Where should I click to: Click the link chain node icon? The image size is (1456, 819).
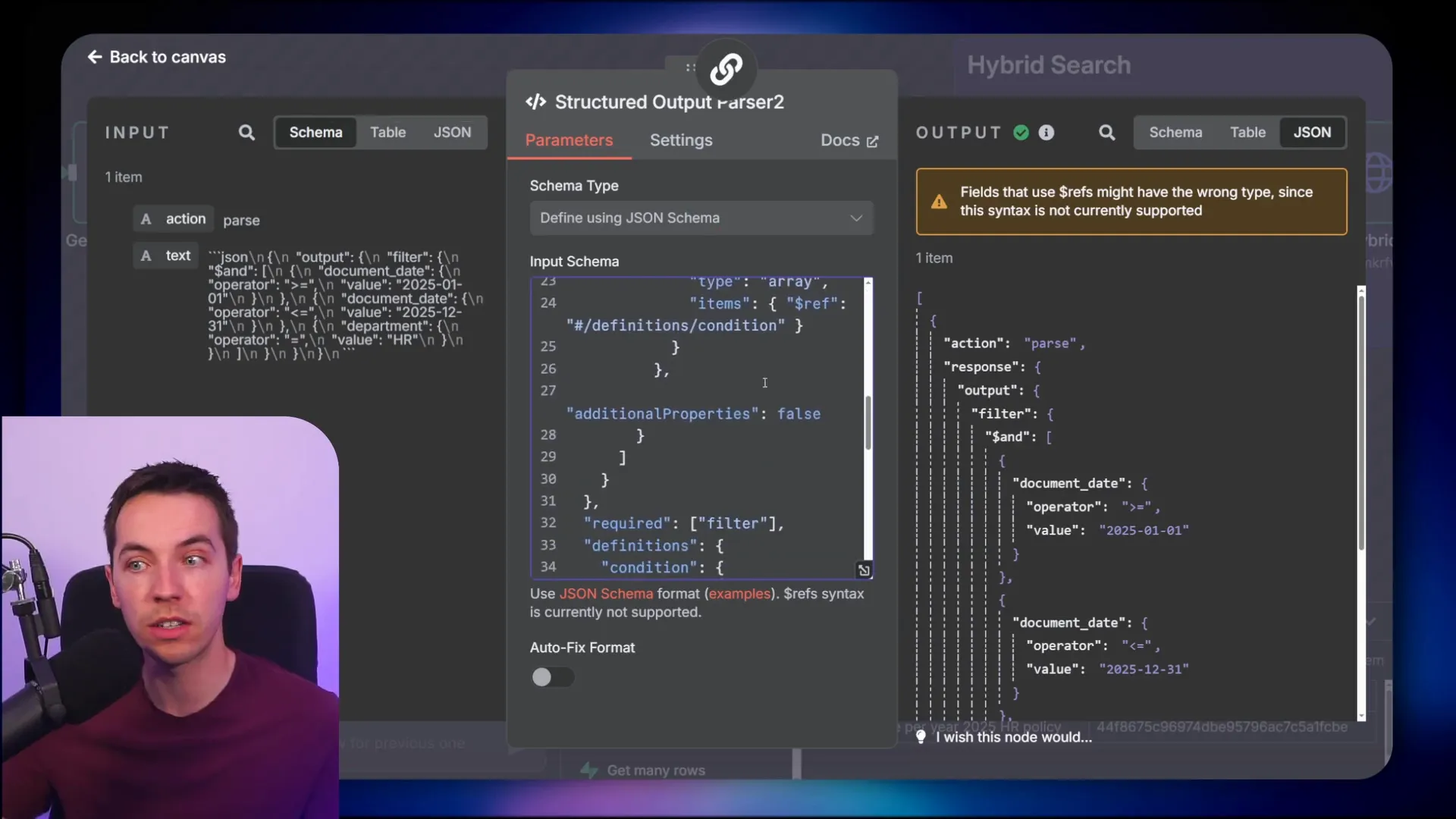(726, 69)
